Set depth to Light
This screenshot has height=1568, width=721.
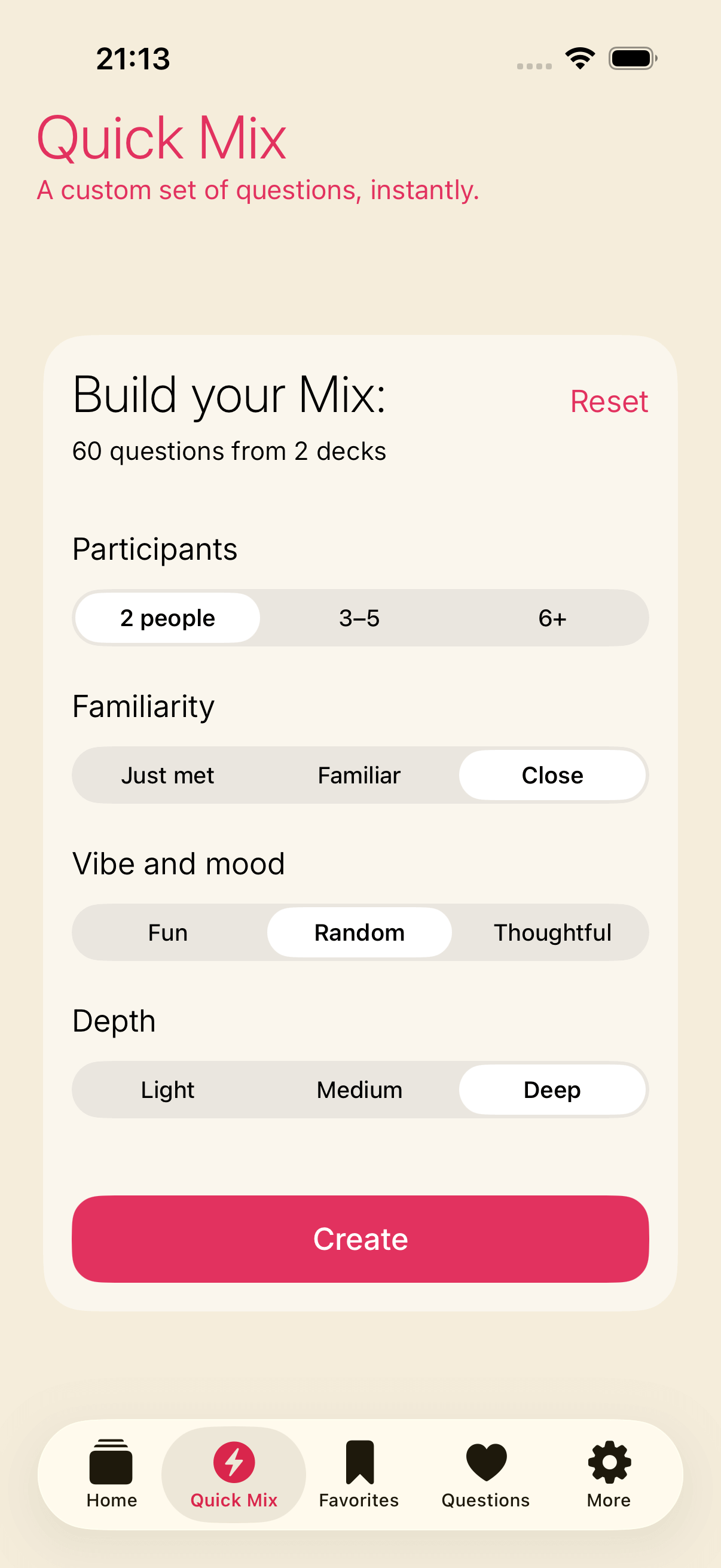pos(167,1090)
